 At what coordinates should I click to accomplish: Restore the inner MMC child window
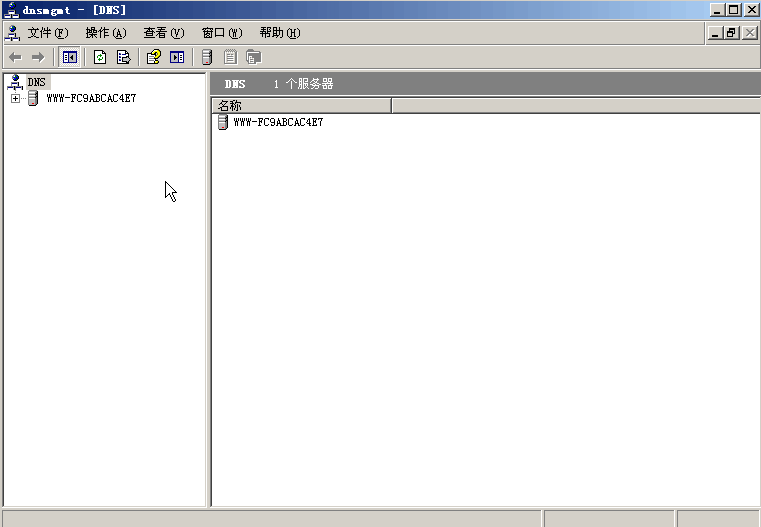[x=732, y=33]
